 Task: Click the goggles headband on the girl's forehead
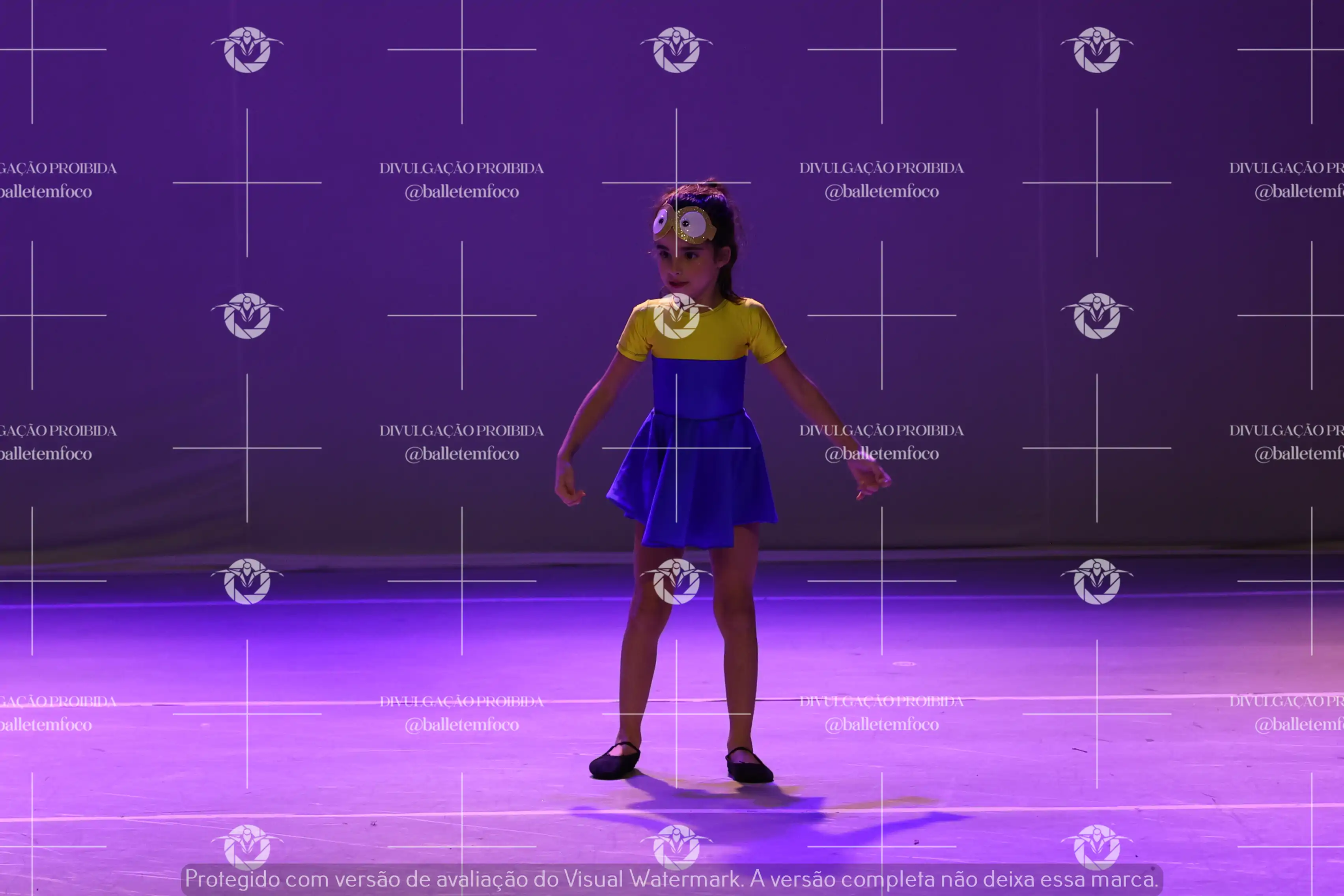click(x=684, y=224)
